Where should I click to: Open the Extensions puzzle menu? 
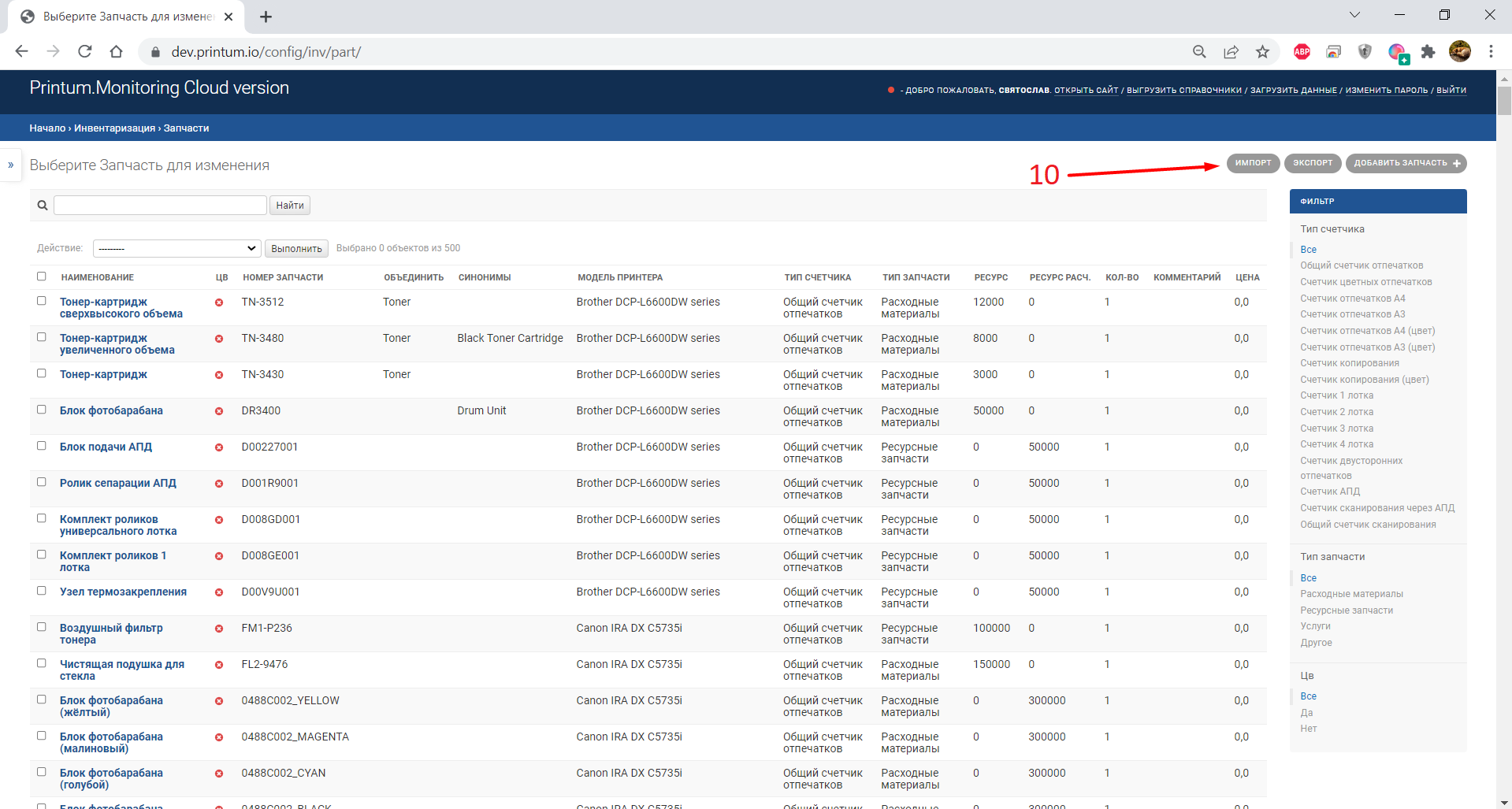[x=1428, y=51]
